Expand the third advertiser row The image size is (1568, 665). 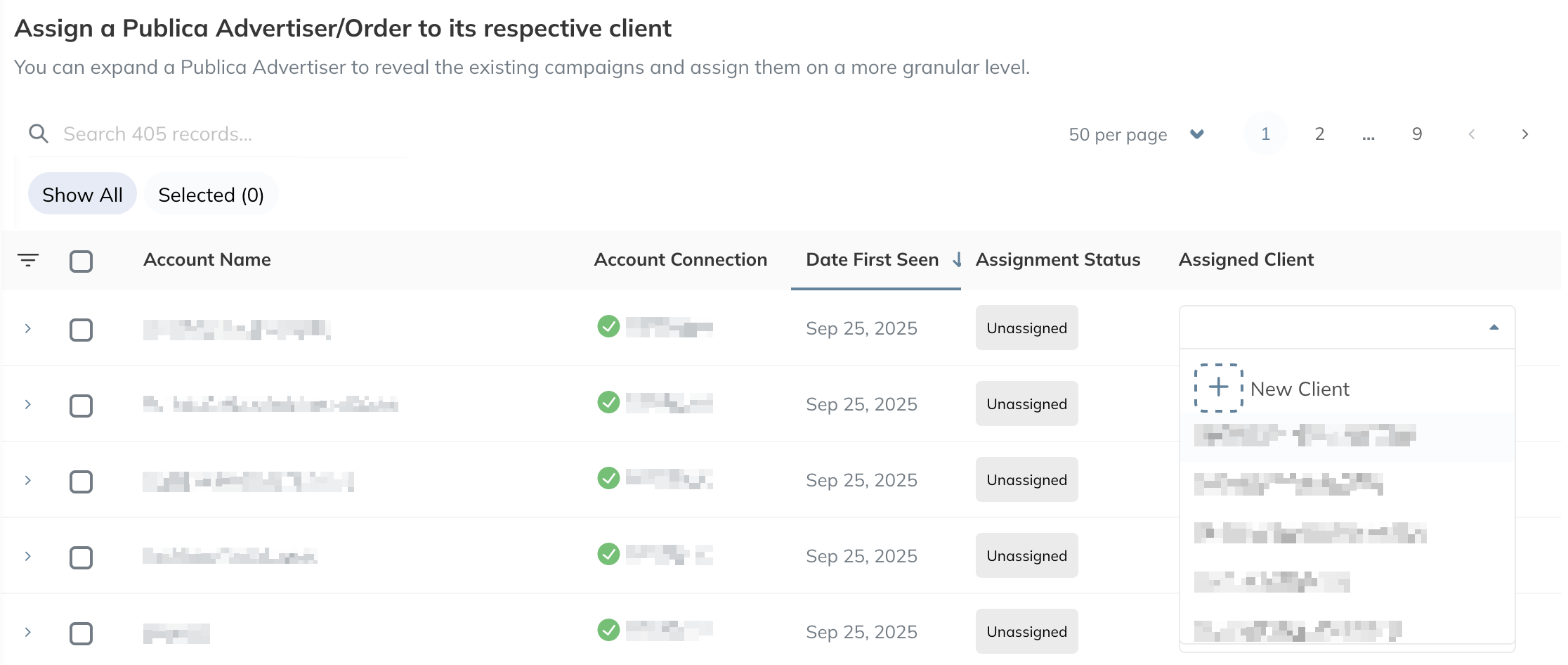(x=28, y=480)
